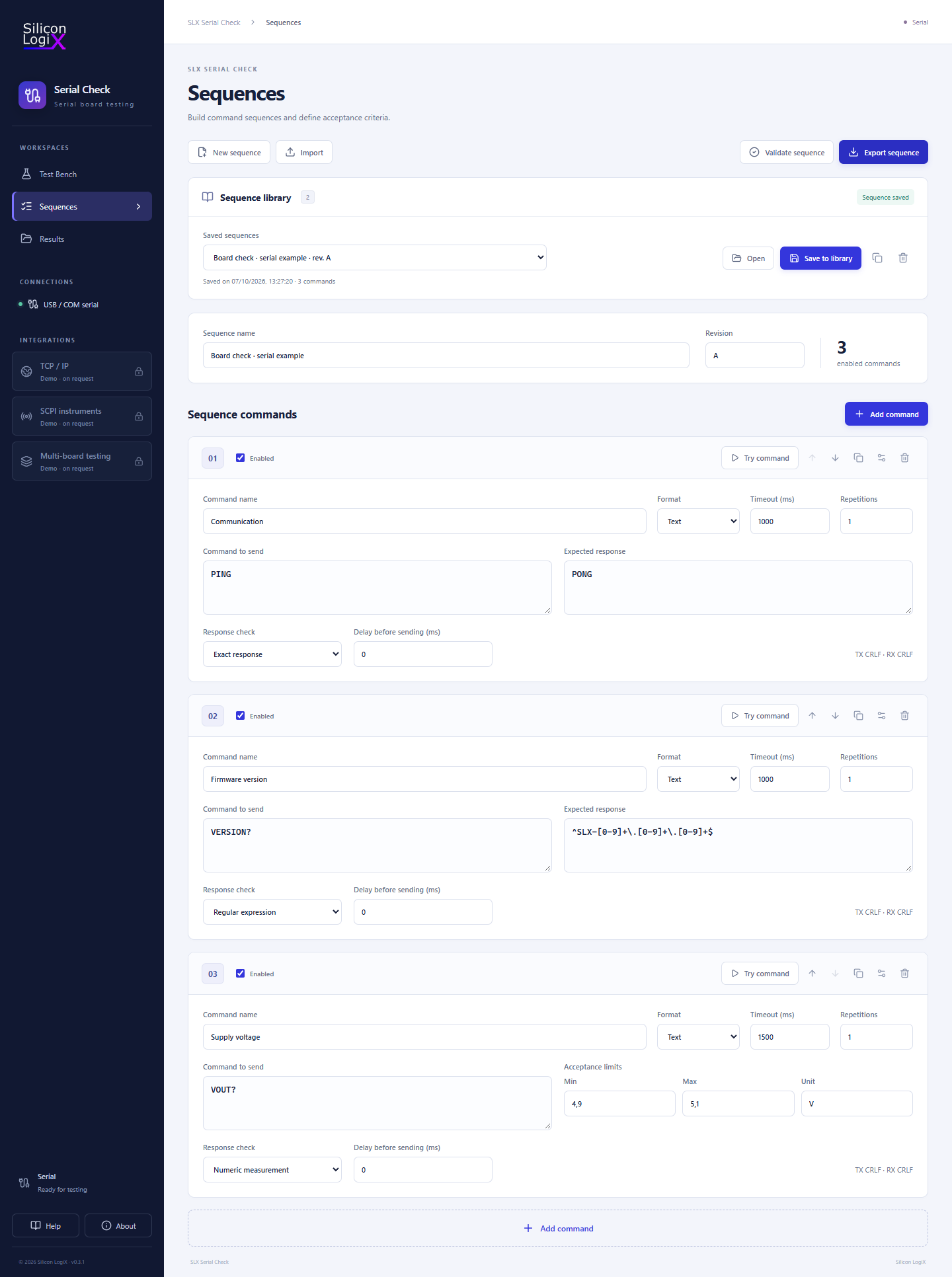Open Response check dropdown showing Exact response
The width and height of the screenshot is (952, 1277).
pos(272,654)
